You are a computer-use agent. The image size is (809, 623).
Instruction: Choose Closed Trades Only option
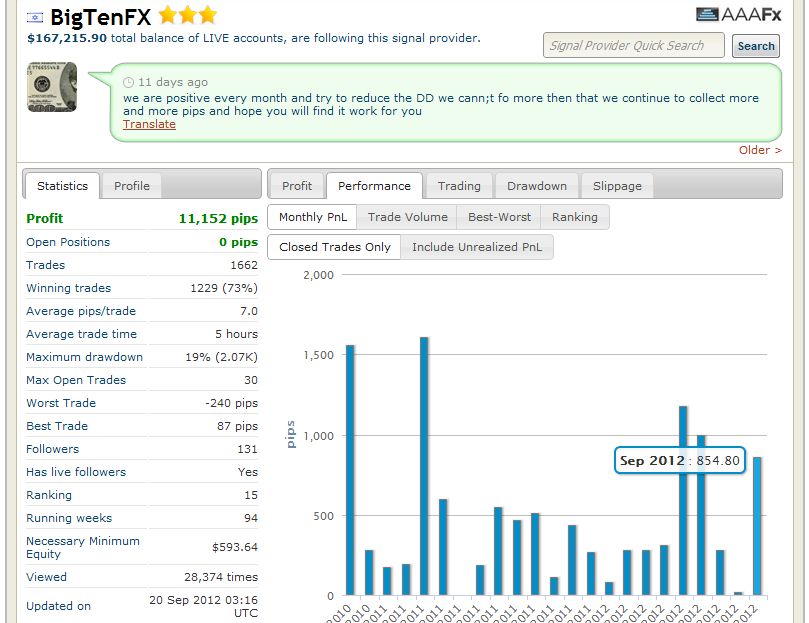335,247
